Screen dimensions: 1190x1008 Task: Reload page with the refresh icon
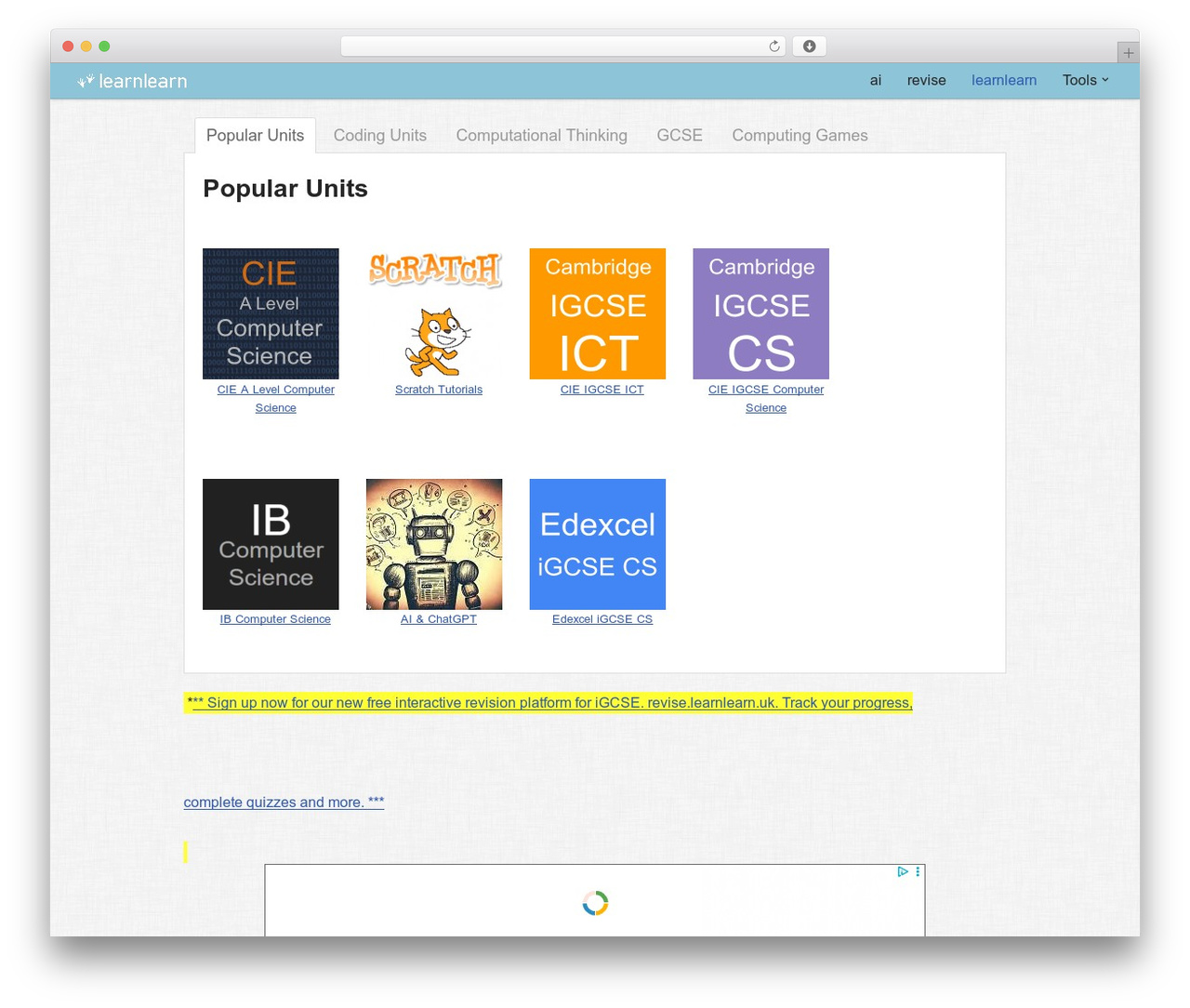click(774, 46)
